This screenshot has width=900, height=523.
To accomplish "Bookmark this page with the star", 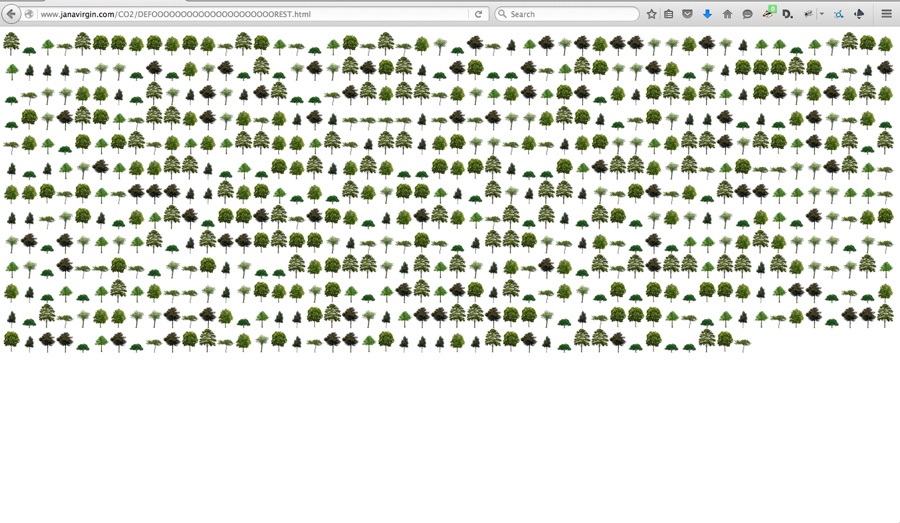I will pos(651,14).
